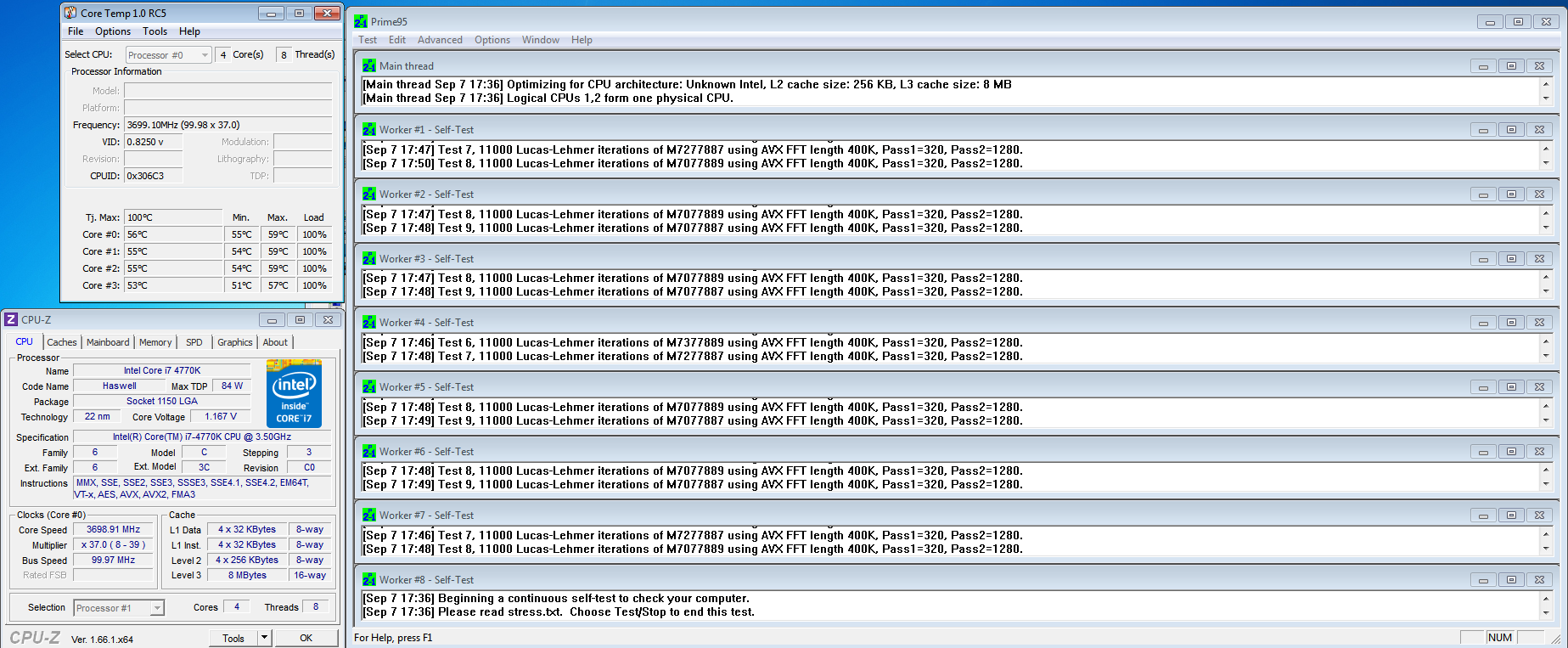Click the CPU-Z Tools button
Screen dimensions: 1568x648
[x=233, y=638]
